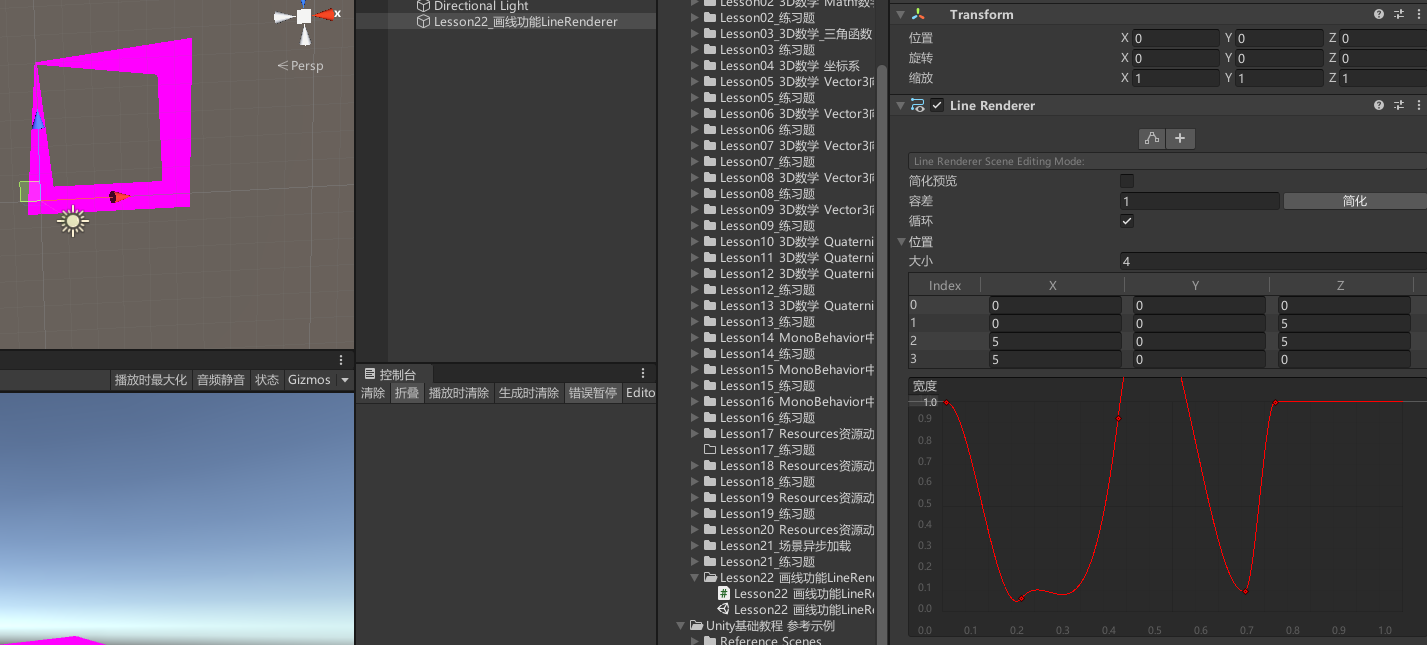Select Directional Light in hierarchy
Viewport: 1427px width, 645px height.
[x=480, y=6]
